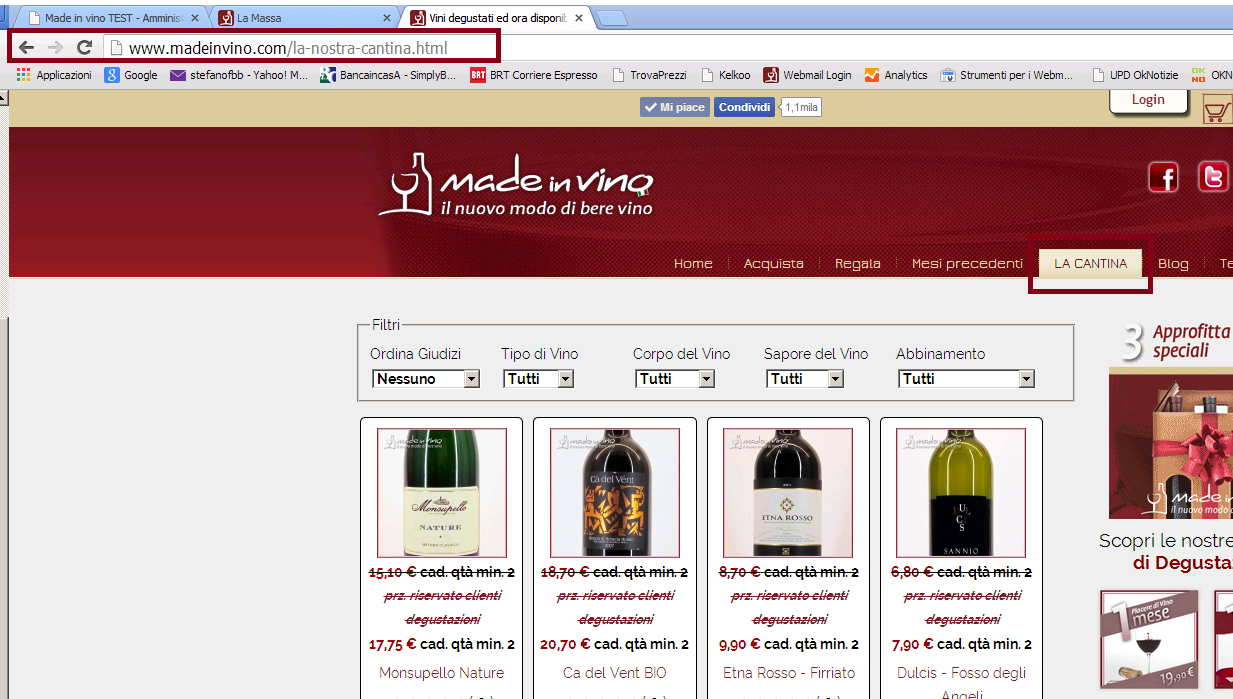Open Monsupello Nature product link
The width and height of the screenshot is (1233, 699).
tap(442, 673)
